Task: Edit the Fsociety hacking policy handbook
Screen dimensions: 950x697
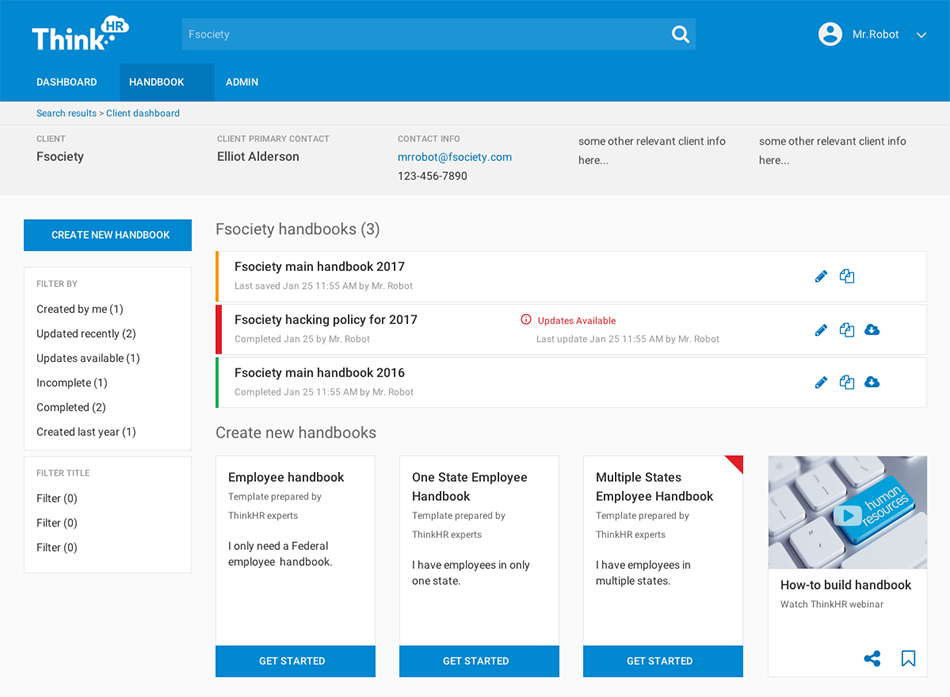Action: [x=821, y=330]
